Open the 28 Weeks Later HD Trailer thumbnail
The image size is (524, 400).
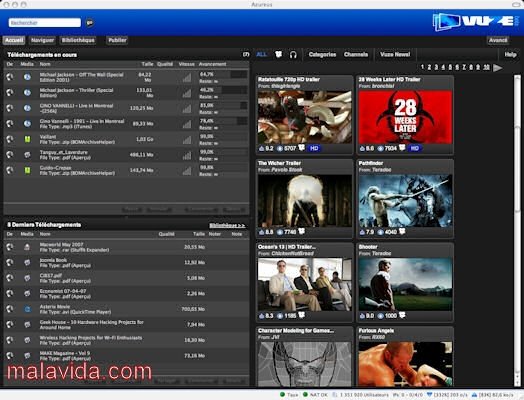point(405,117)
